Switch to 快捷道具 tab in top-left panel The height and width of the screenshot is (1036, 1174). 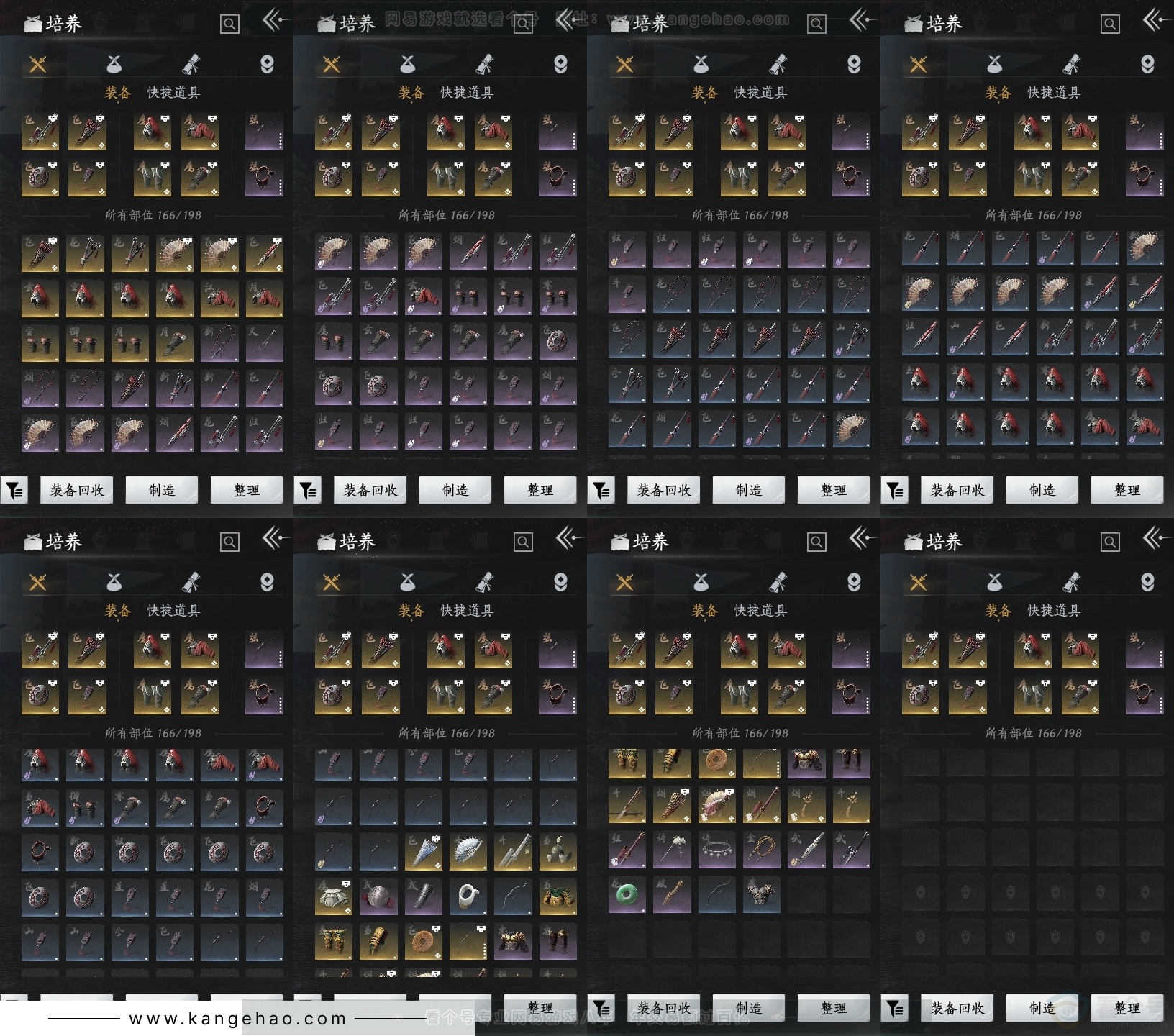(x=173, y=93)
